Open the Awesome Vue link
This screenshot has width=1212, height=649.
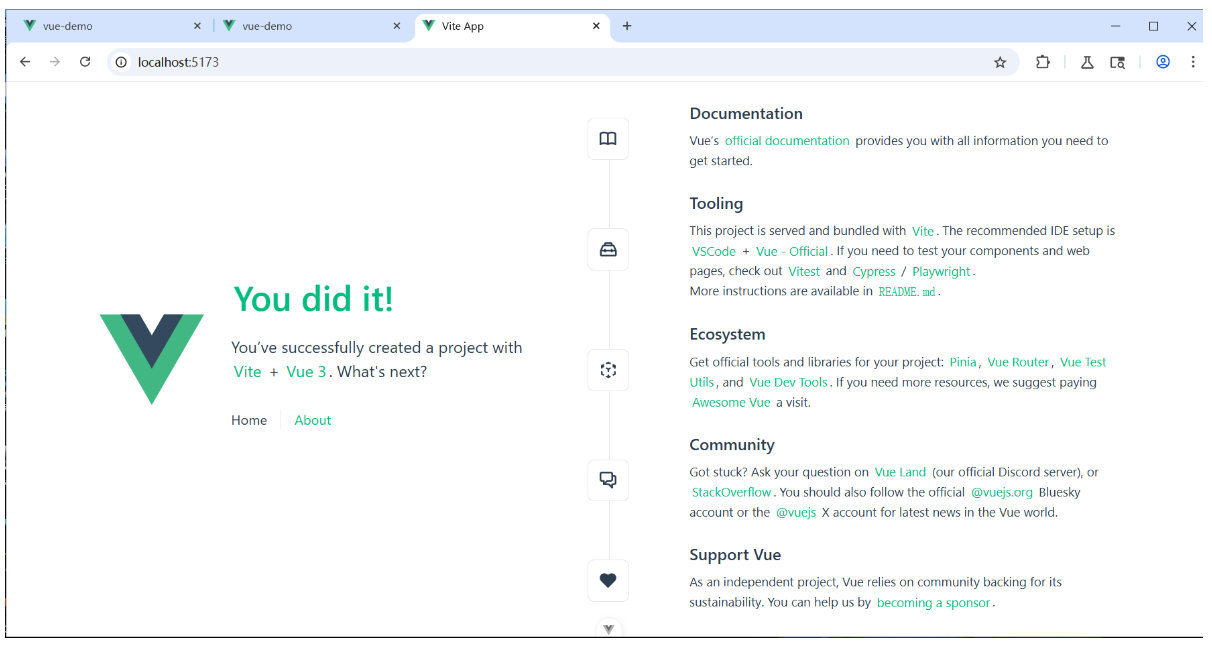(x=731, y=402)
